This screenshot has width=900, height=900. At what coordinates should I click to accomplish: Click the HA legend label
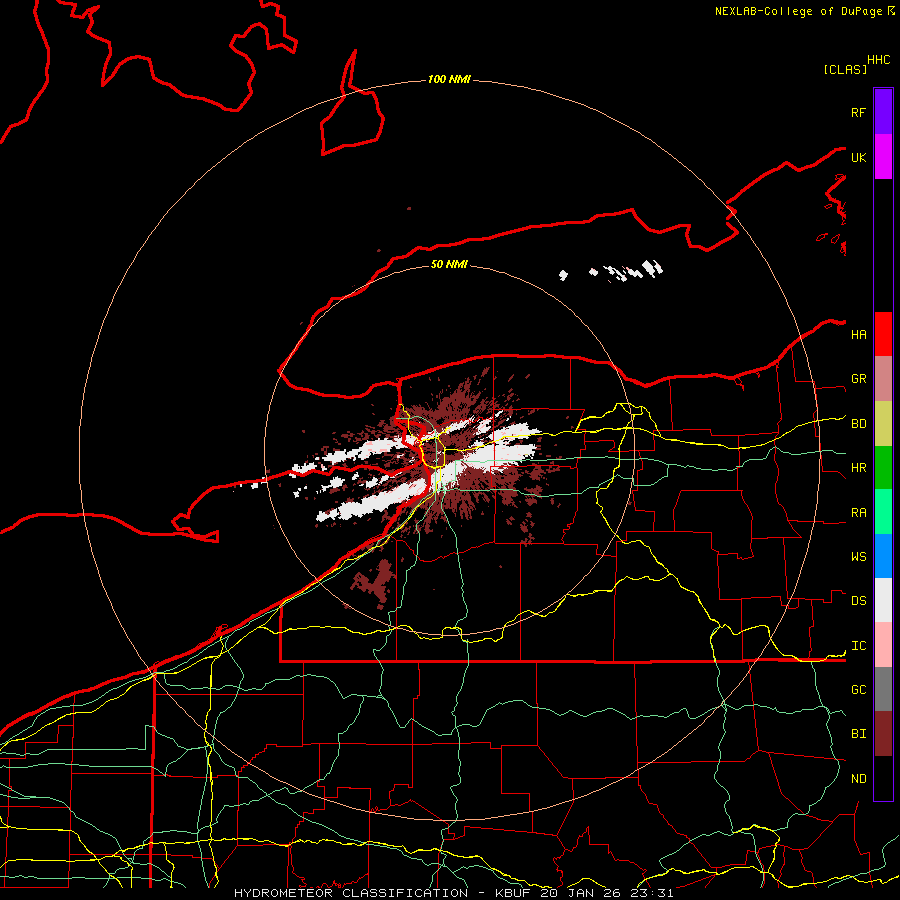coord(858,334)
